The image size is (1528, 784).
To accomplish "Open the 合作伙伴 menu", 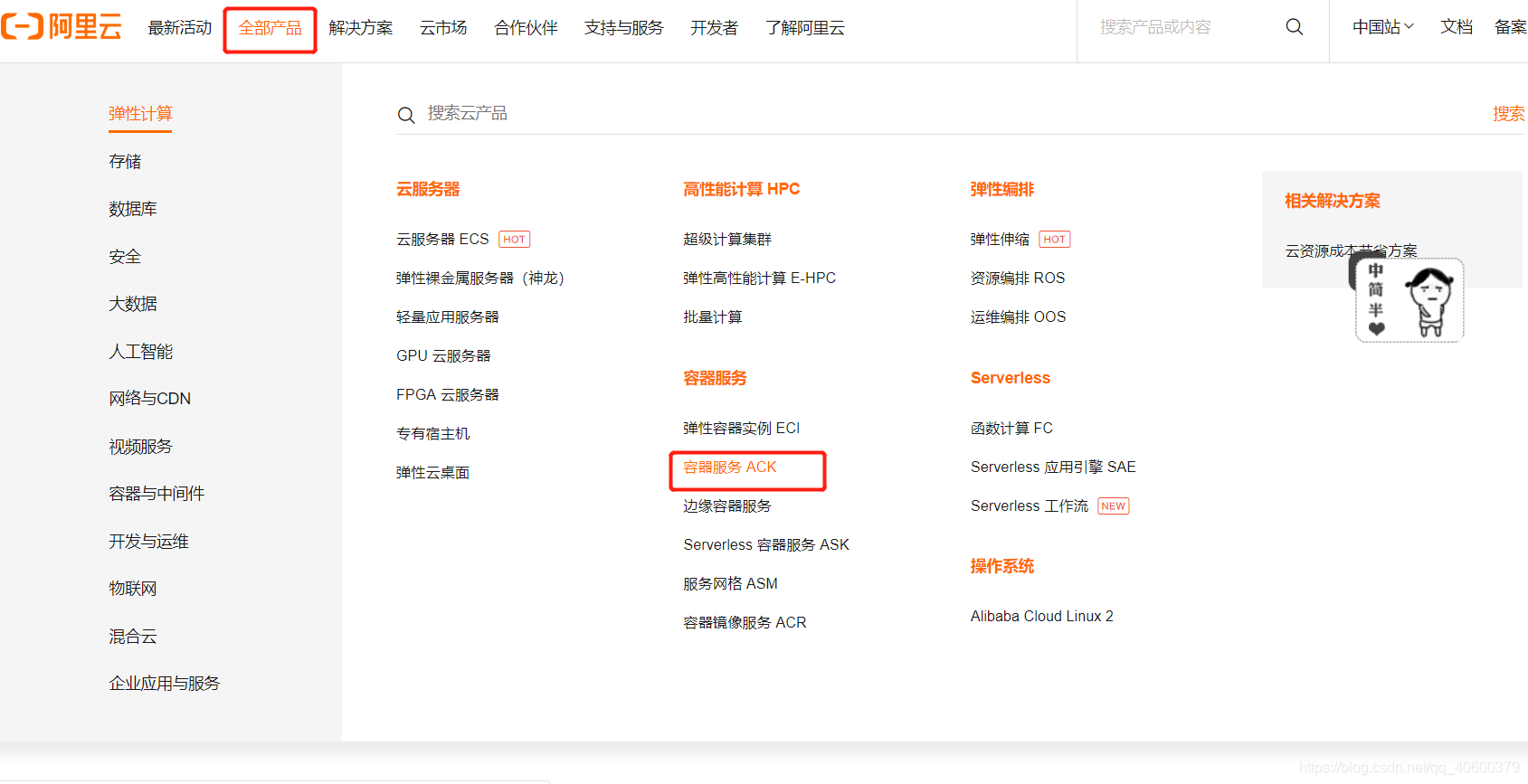I will click(526, 28).
